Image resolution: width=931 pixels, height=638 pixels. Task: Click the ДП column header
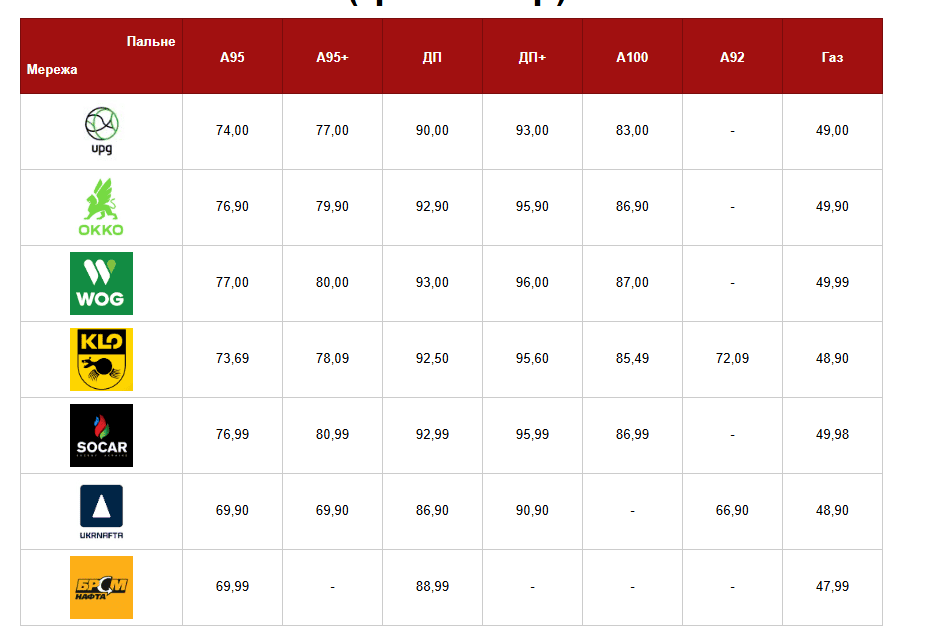coord(432,57)
